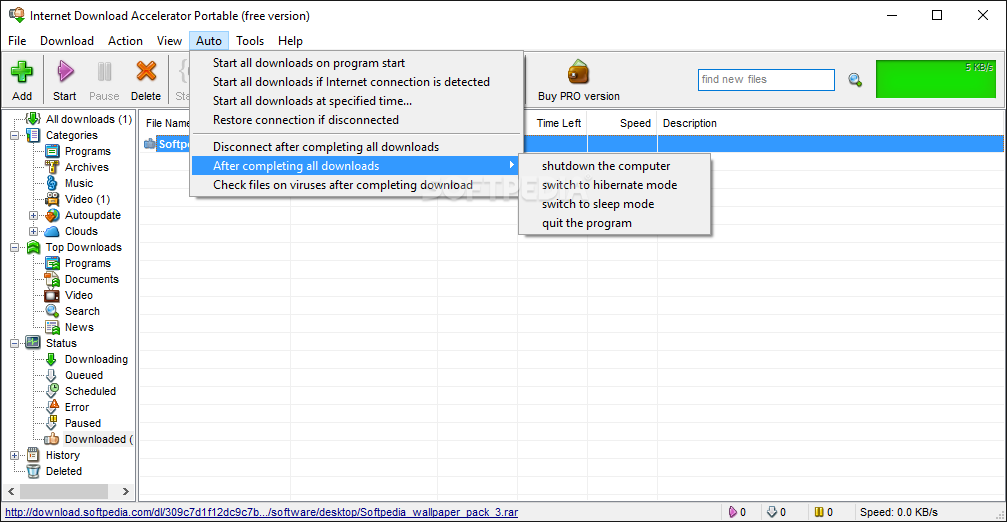Toggle Disconnect after completing all downloads
Viewport: 1007px width, 522px height.
[x=356, y=147]
